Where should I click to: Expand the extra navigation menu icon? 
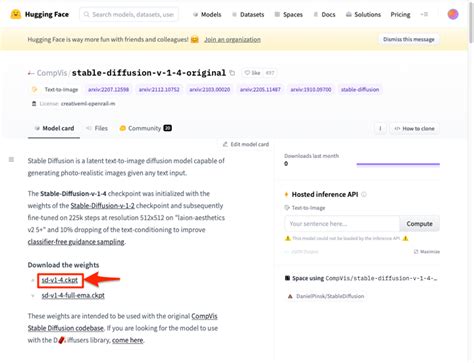tap(424, 14)
